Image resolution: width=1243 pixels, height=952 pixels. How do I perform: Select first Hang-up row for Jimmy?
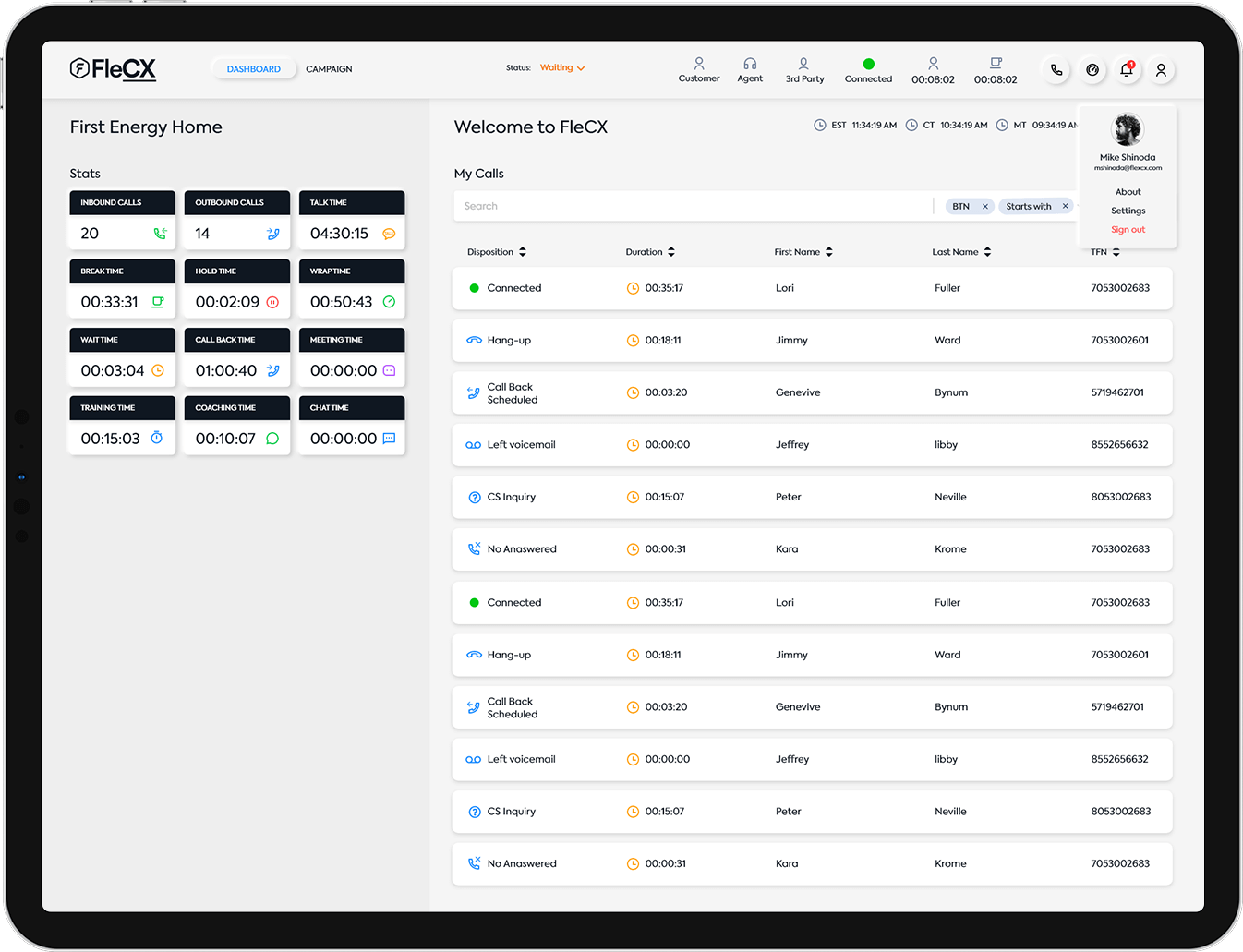pyautogui.click(x=813, y=340)
